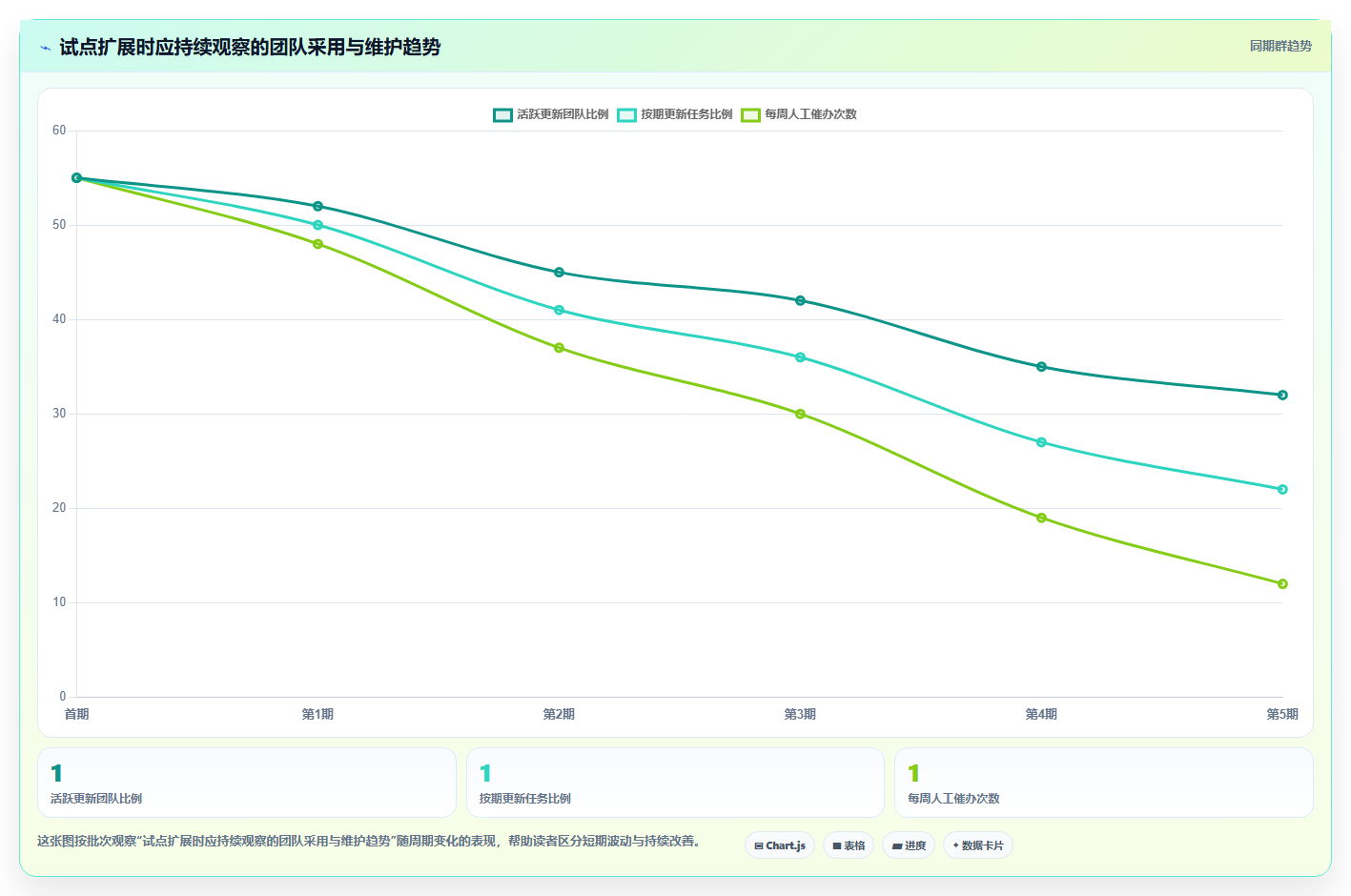Click the 50 y-axis tick label
This screenshot has width=1351, height=896.
click(59, 225)
